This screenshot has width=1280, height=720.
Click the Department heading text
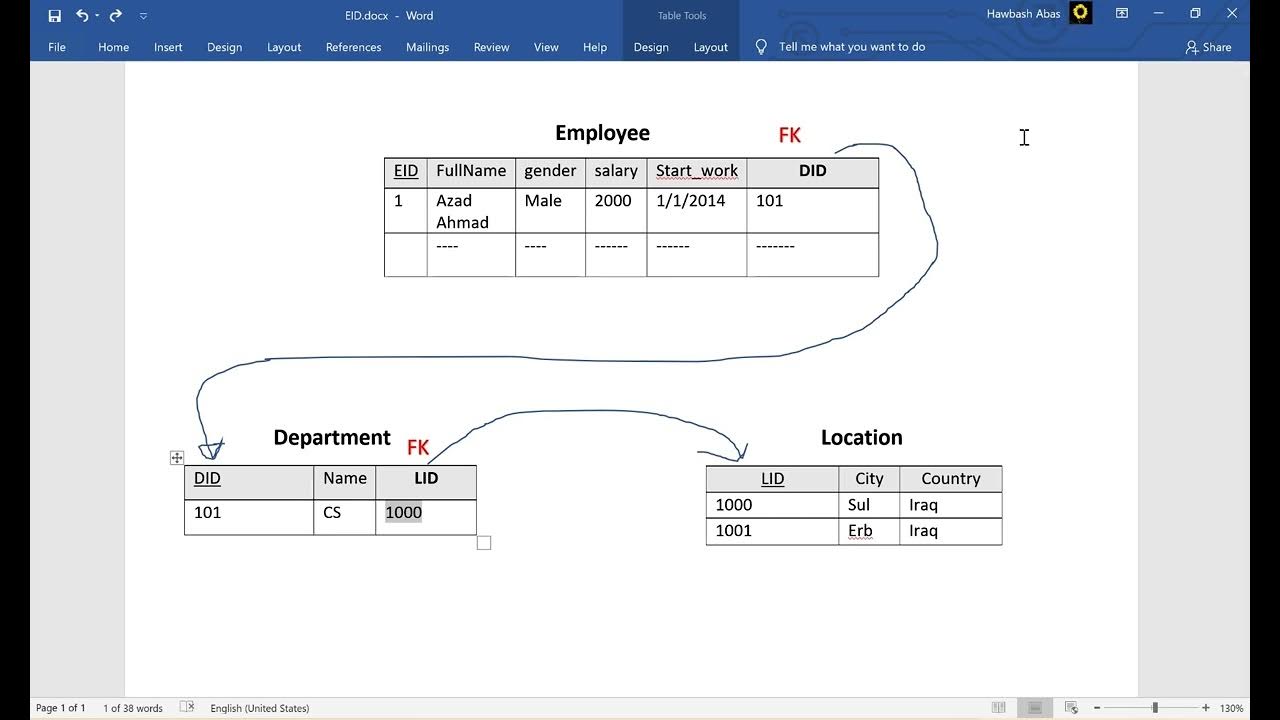click(331, 438)
